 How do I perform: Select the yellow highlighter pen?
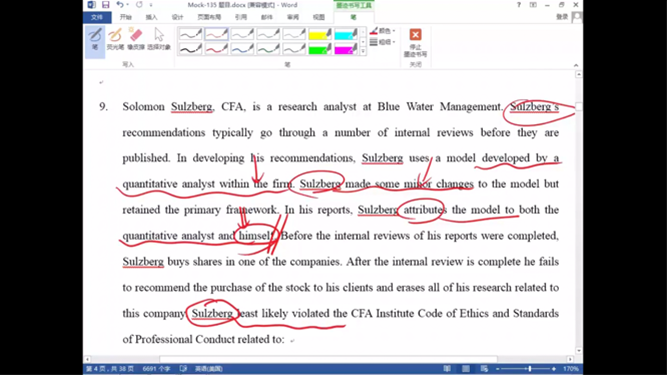click(320, 34)
